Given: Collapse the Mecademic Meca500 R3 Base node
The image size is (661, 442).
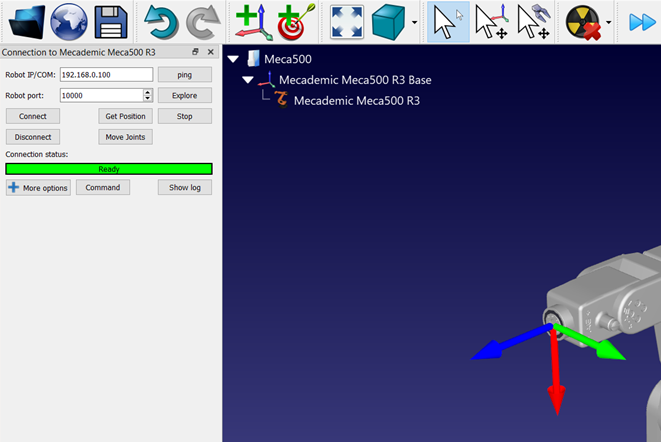Looking at the screenshot, I should [248, 80].
